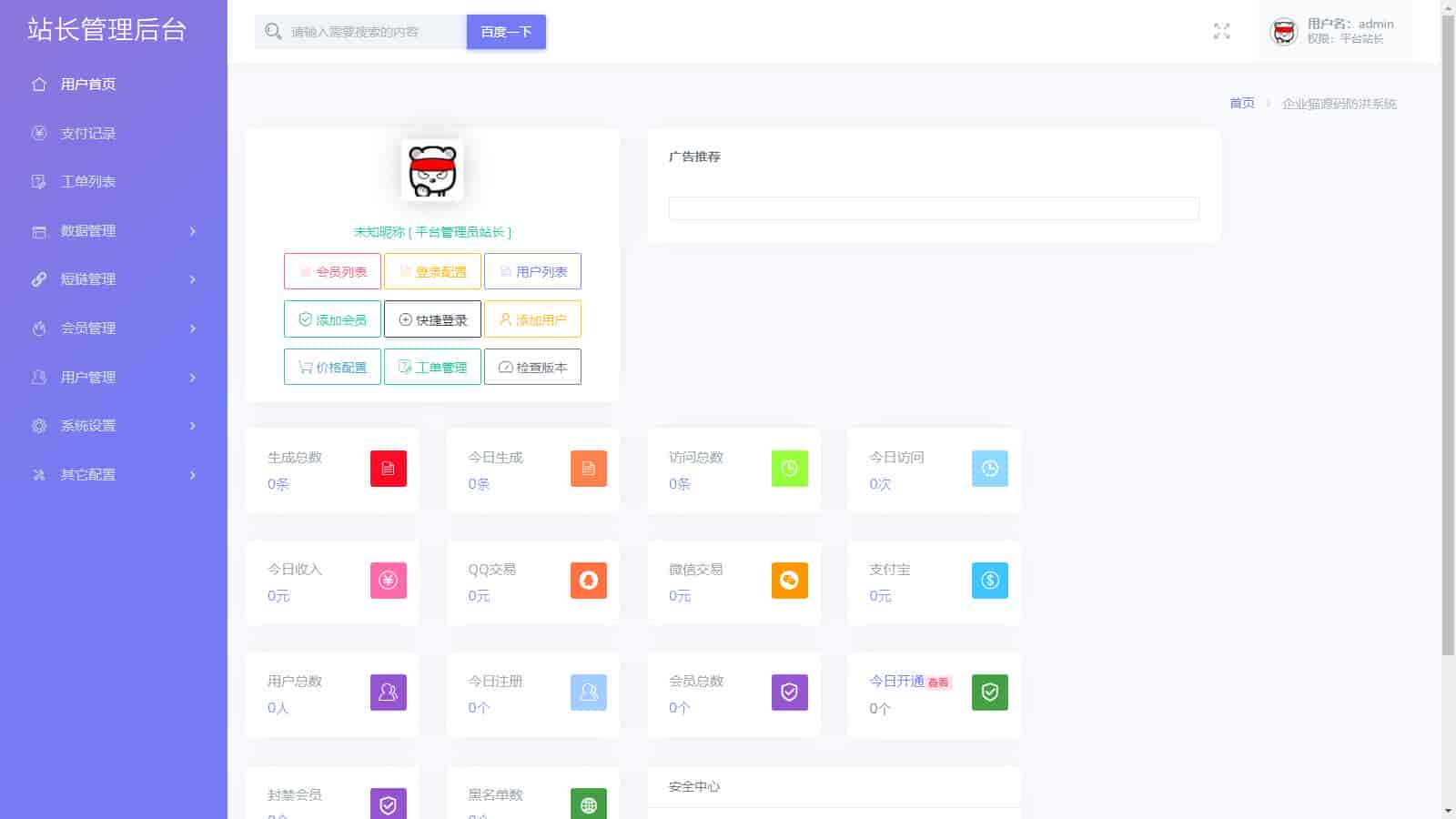Click the 添加会员 button

pyautogui.click(x=332, y=319)
